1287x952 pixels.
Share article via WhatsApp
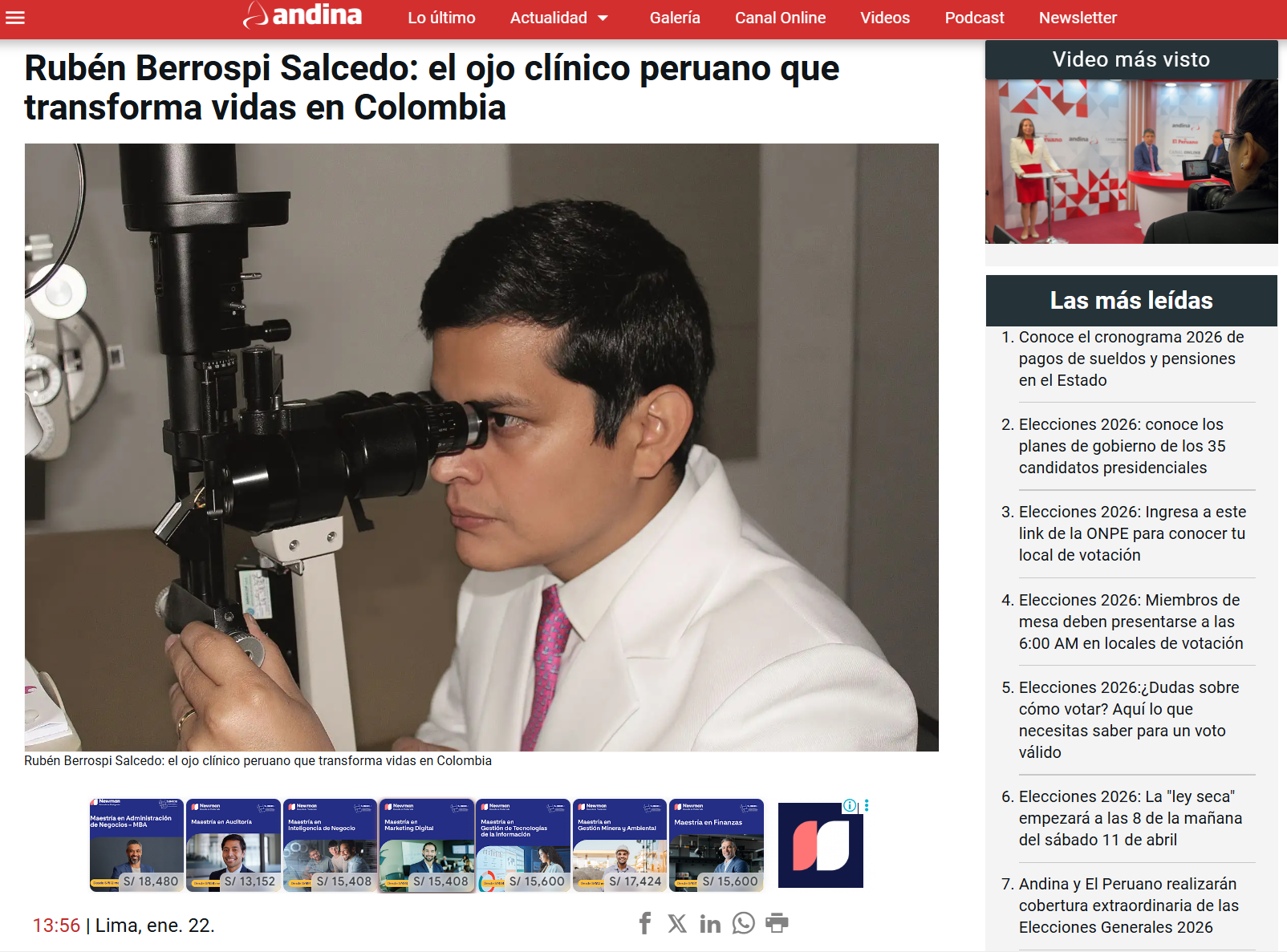[744, 923]
